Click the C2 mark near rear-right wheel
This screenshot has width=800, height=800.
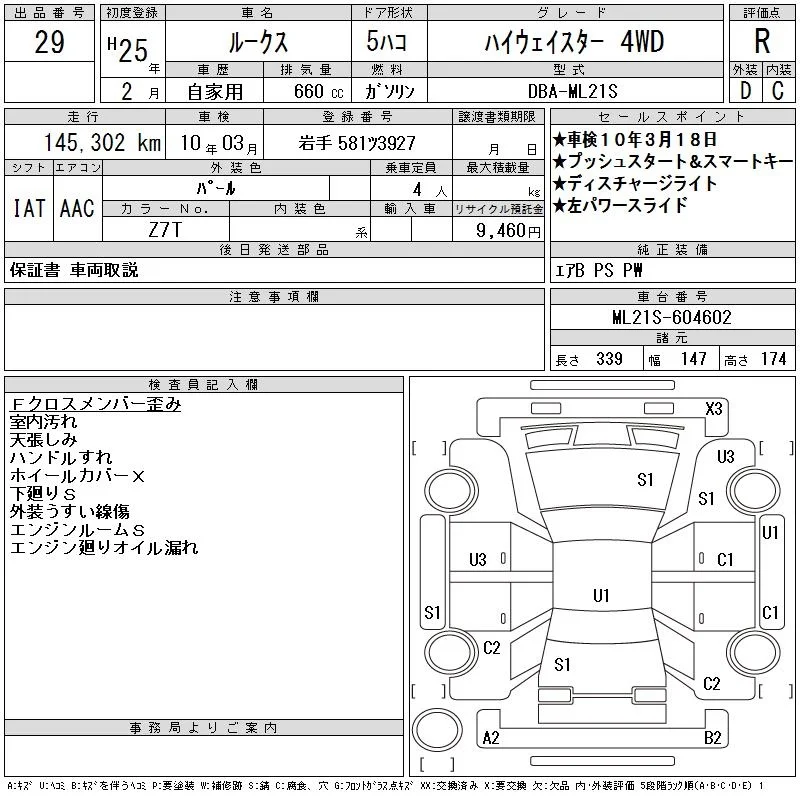pyautogui.click(x=711, y=684)
